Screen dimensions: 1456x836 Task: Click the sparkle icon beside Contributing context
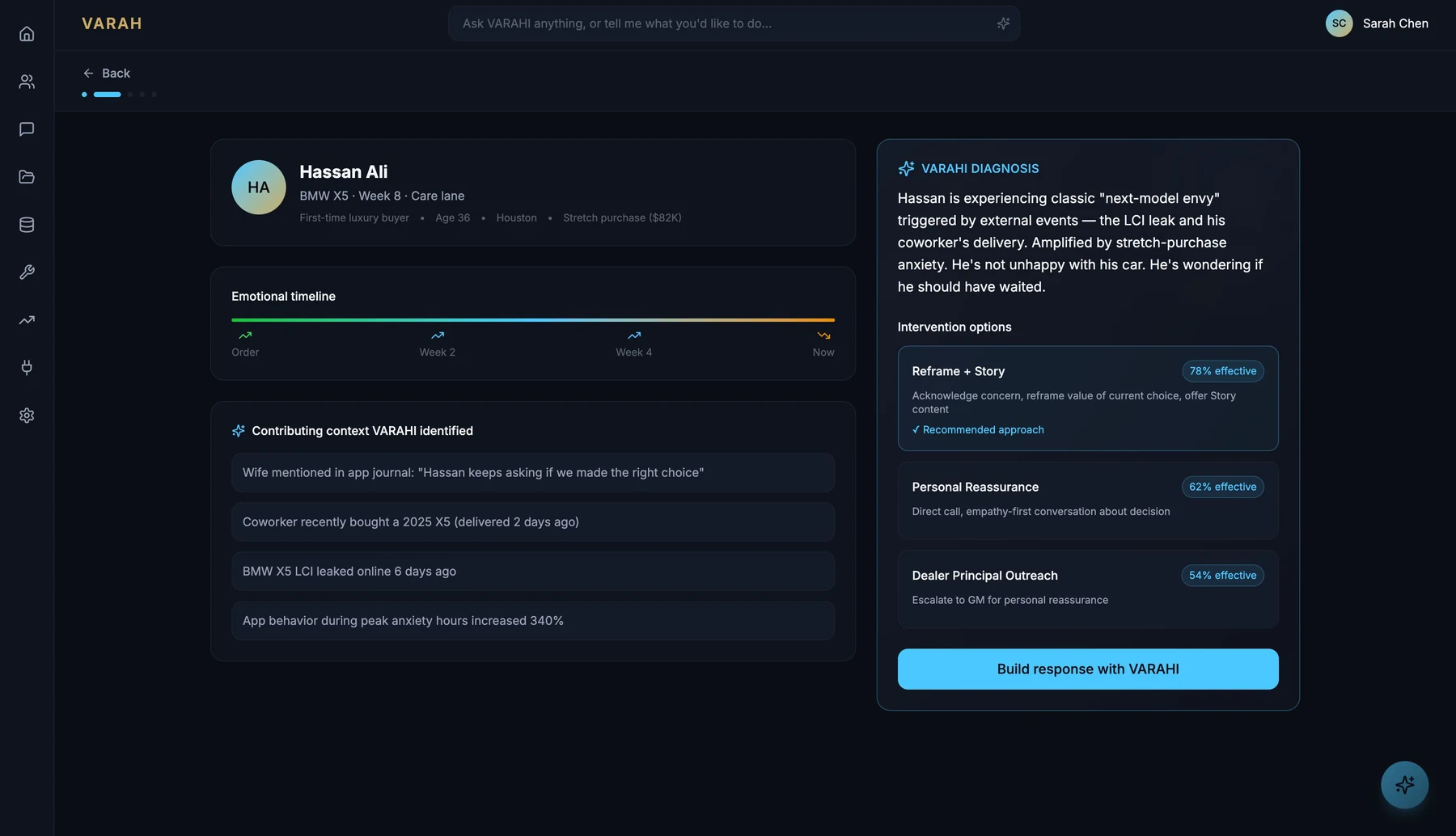(238, 431)
